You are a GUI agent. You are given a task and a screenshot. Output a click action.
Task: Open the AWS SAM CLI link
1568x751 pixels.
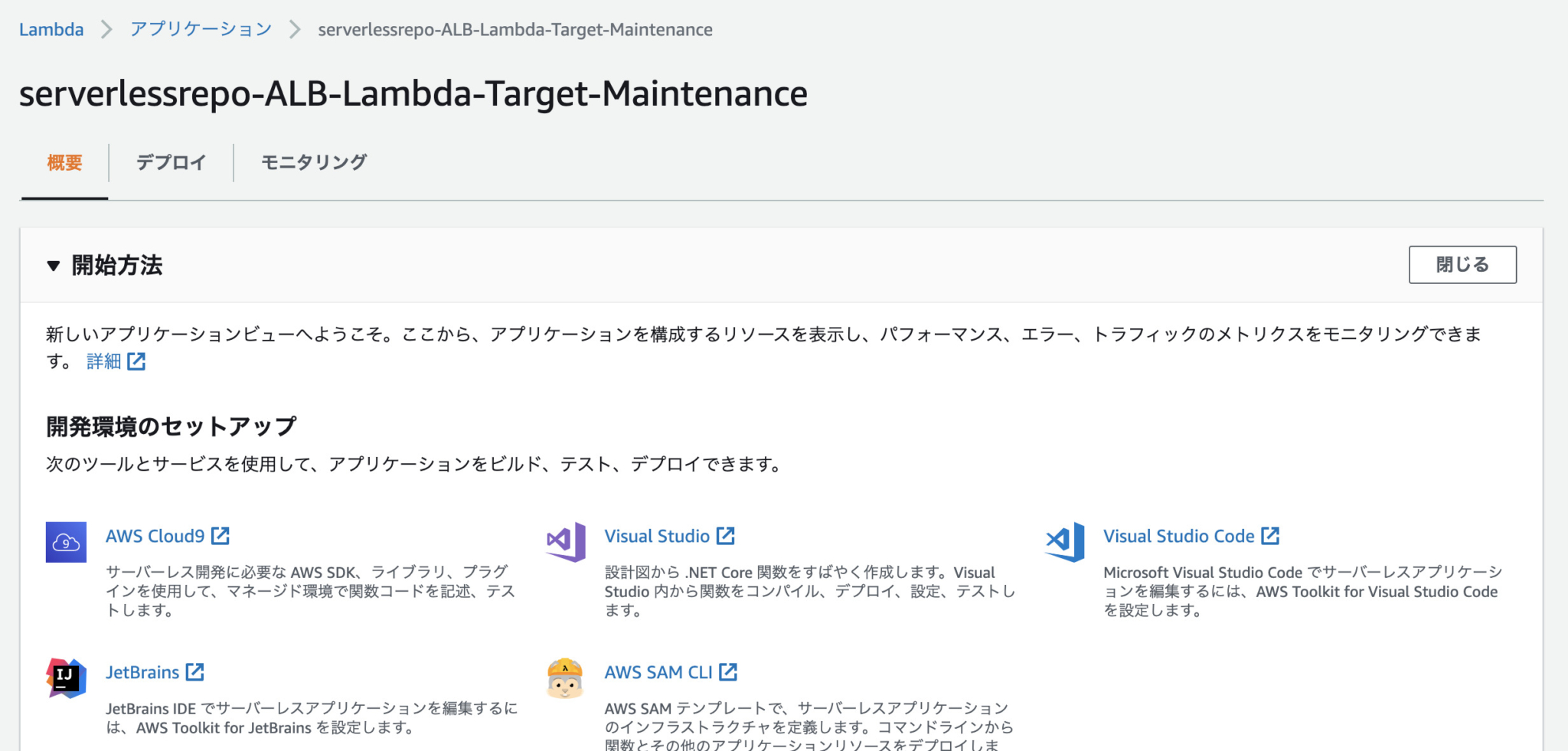click(x=660, y=671)
